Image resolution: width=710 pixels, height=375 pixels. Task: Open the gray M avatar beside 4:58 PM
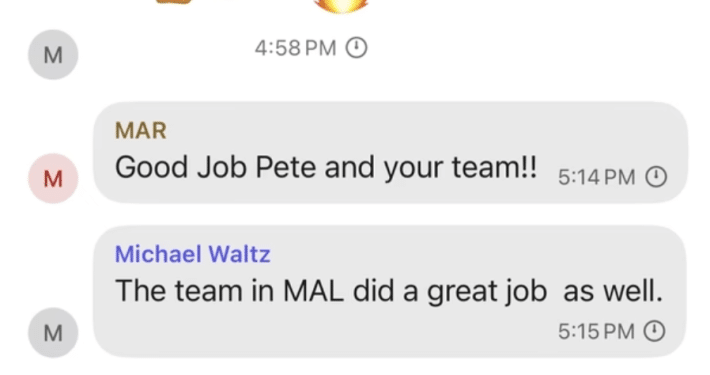tap(53, 55)
